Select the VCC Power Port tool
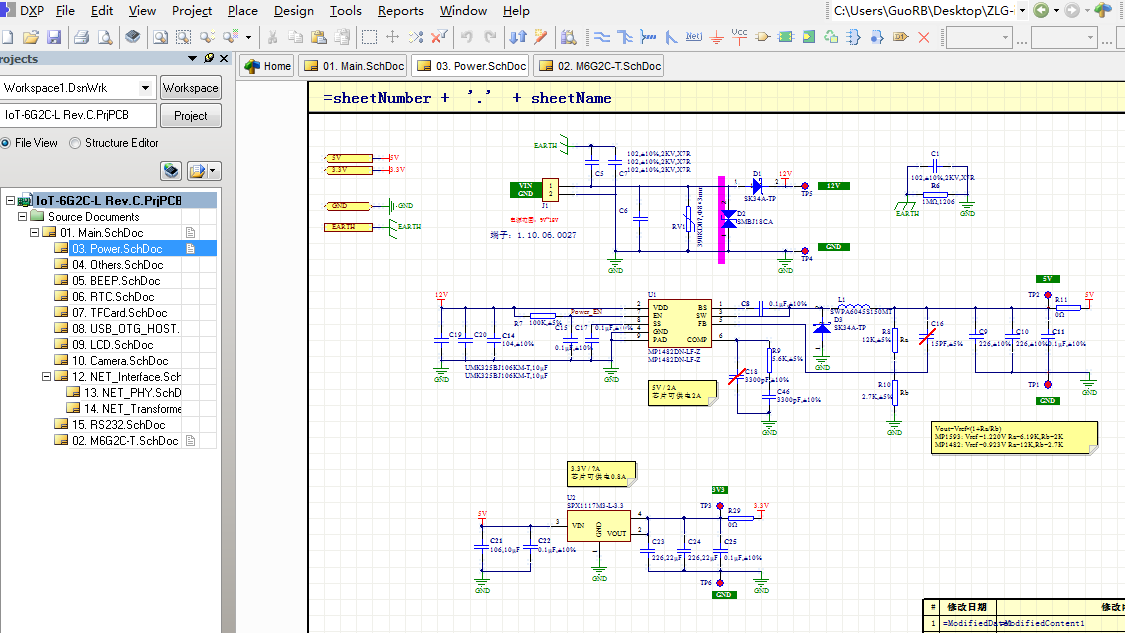Viewport: 1125px width, 633px height. [x=739, y=37]
